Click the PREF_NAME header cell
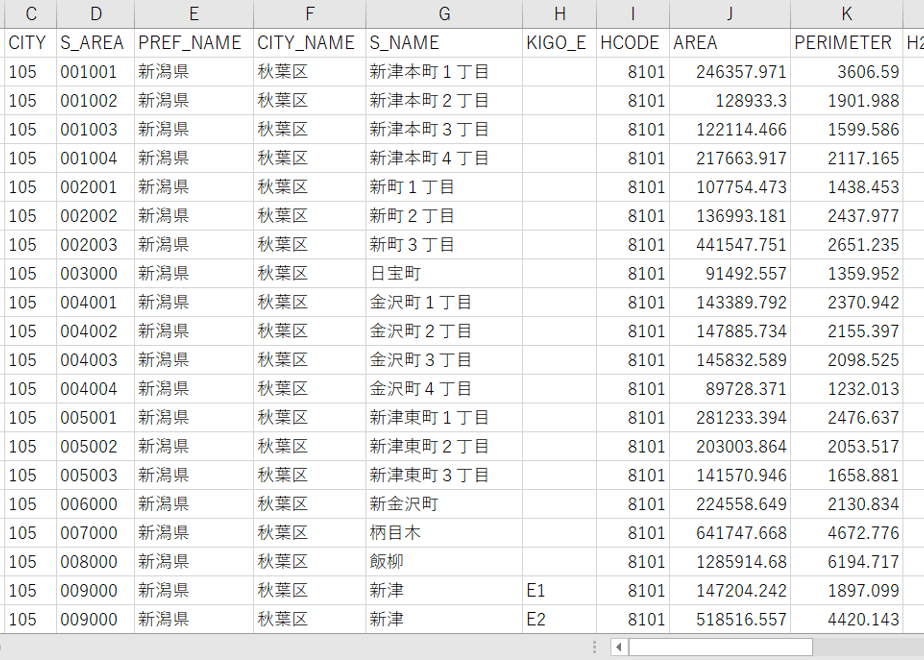924x660 pixels. coord(194,42)
